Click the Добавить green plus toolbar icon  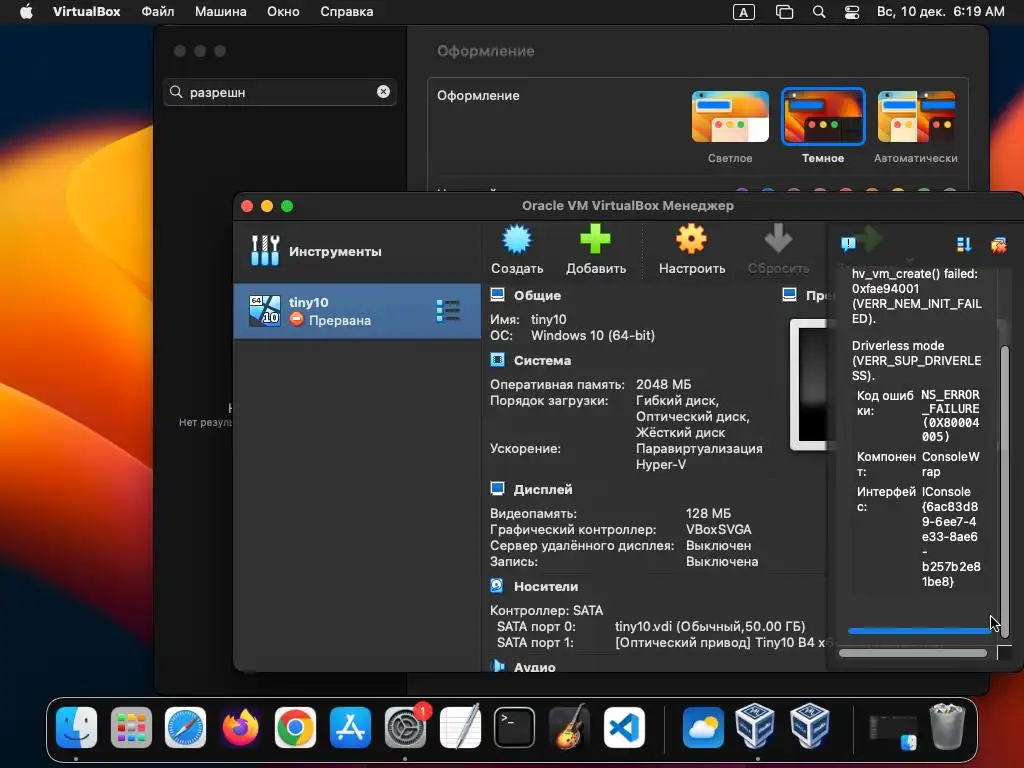[595, 239]
